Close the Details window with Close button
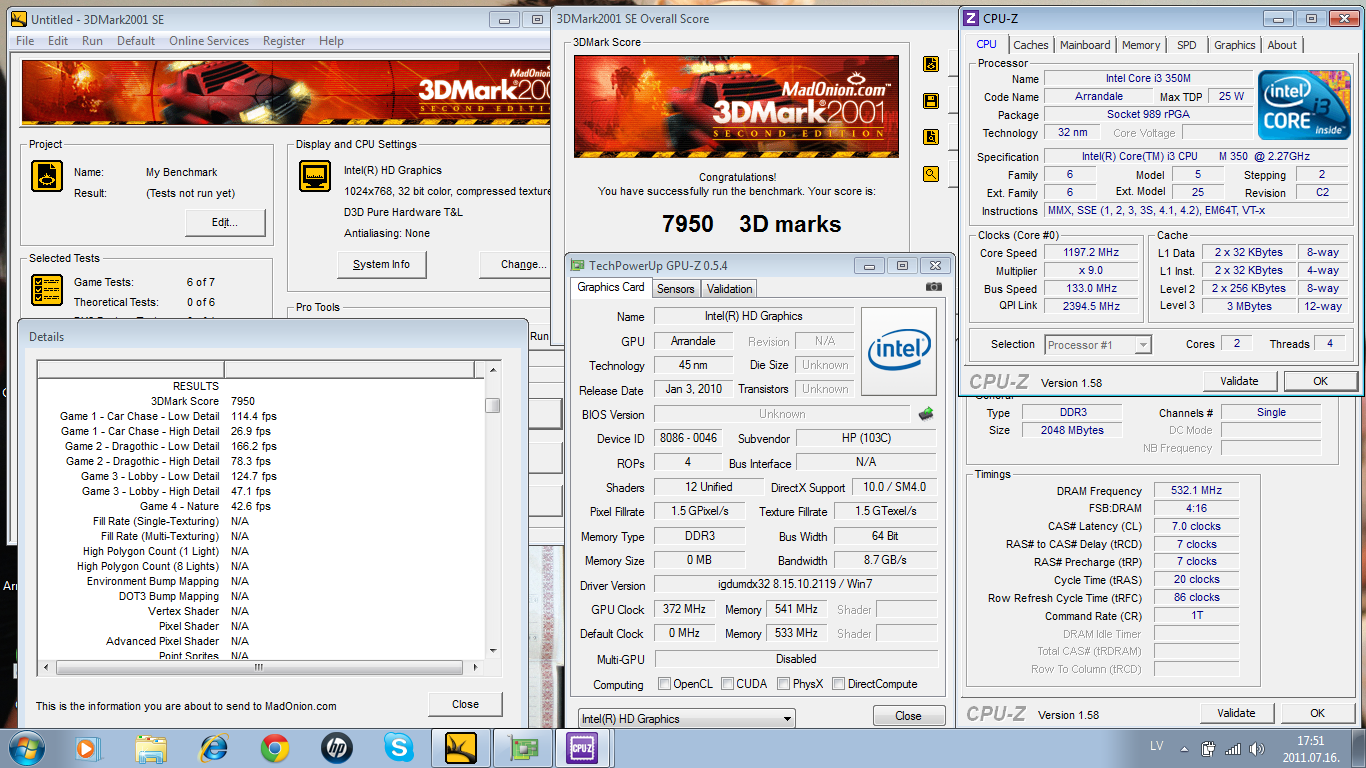Image resolution: width=1366 pixels, height=768 pixels. coord(465,704)
